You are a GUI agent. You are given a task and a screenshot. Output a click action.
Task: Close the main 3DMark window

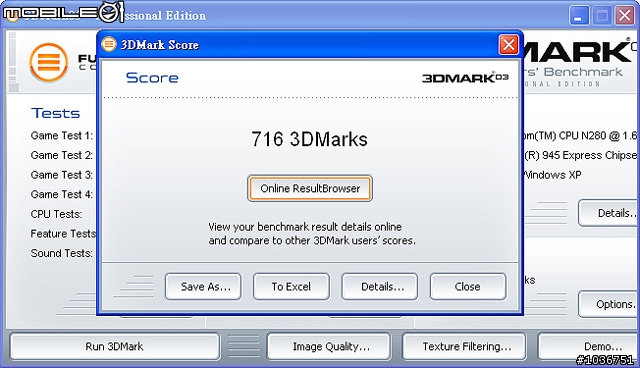(624, 16)
